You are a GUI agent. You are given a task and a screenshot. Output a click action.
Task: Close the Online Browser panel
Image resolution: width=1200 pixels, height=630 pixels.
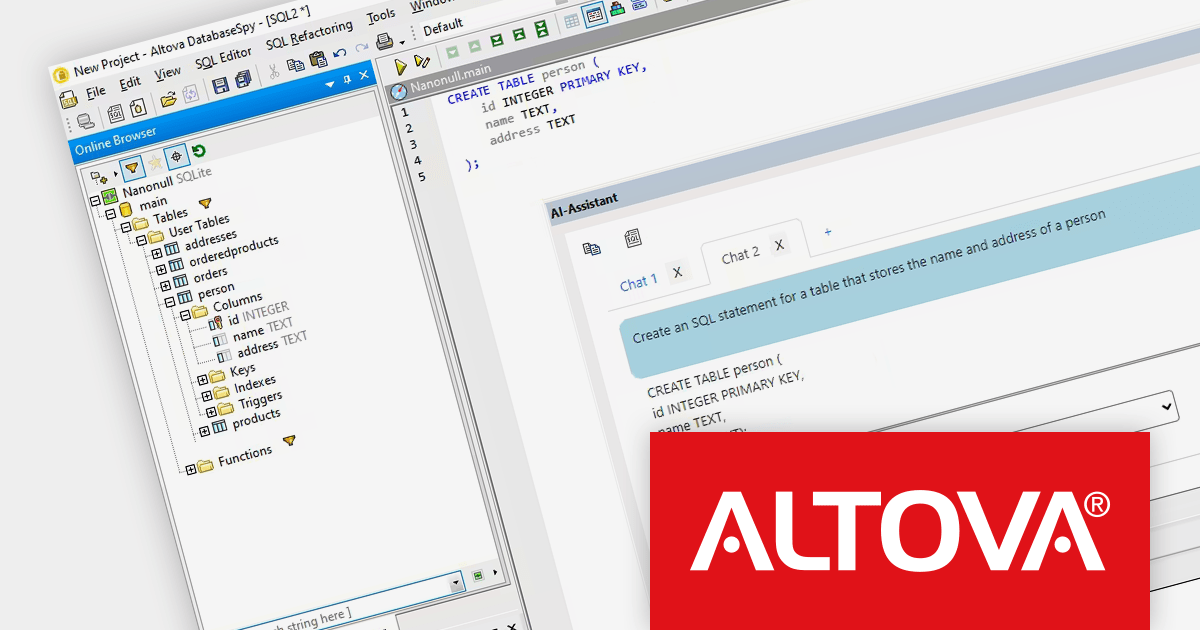(364, 75)
